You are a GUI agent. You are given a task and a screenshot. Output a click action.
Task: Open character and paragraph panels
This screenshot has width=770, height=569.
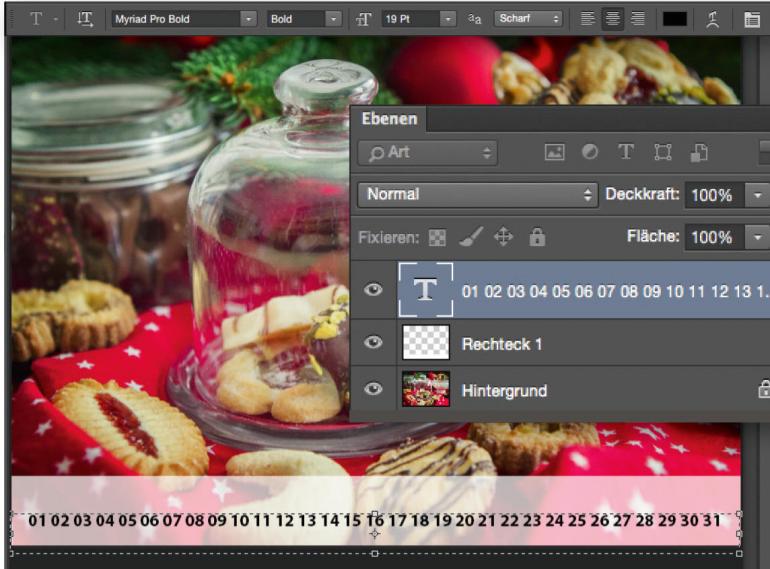tap(752, 20)
